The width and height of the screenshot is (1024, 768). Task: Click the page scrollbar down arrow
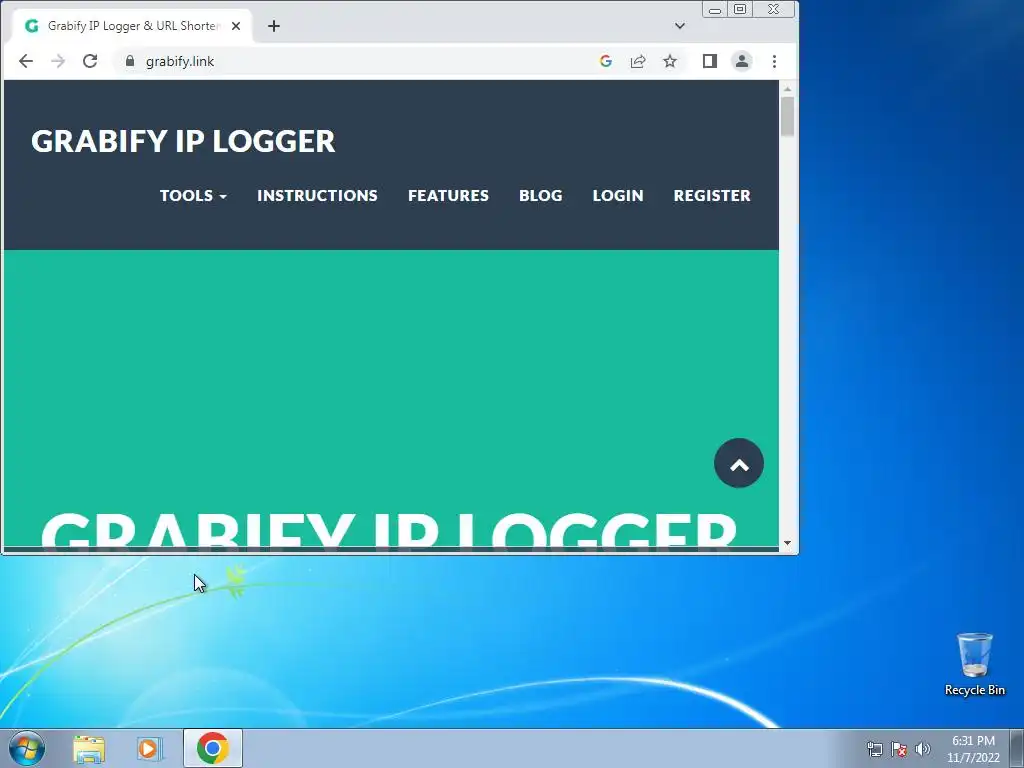788,543
